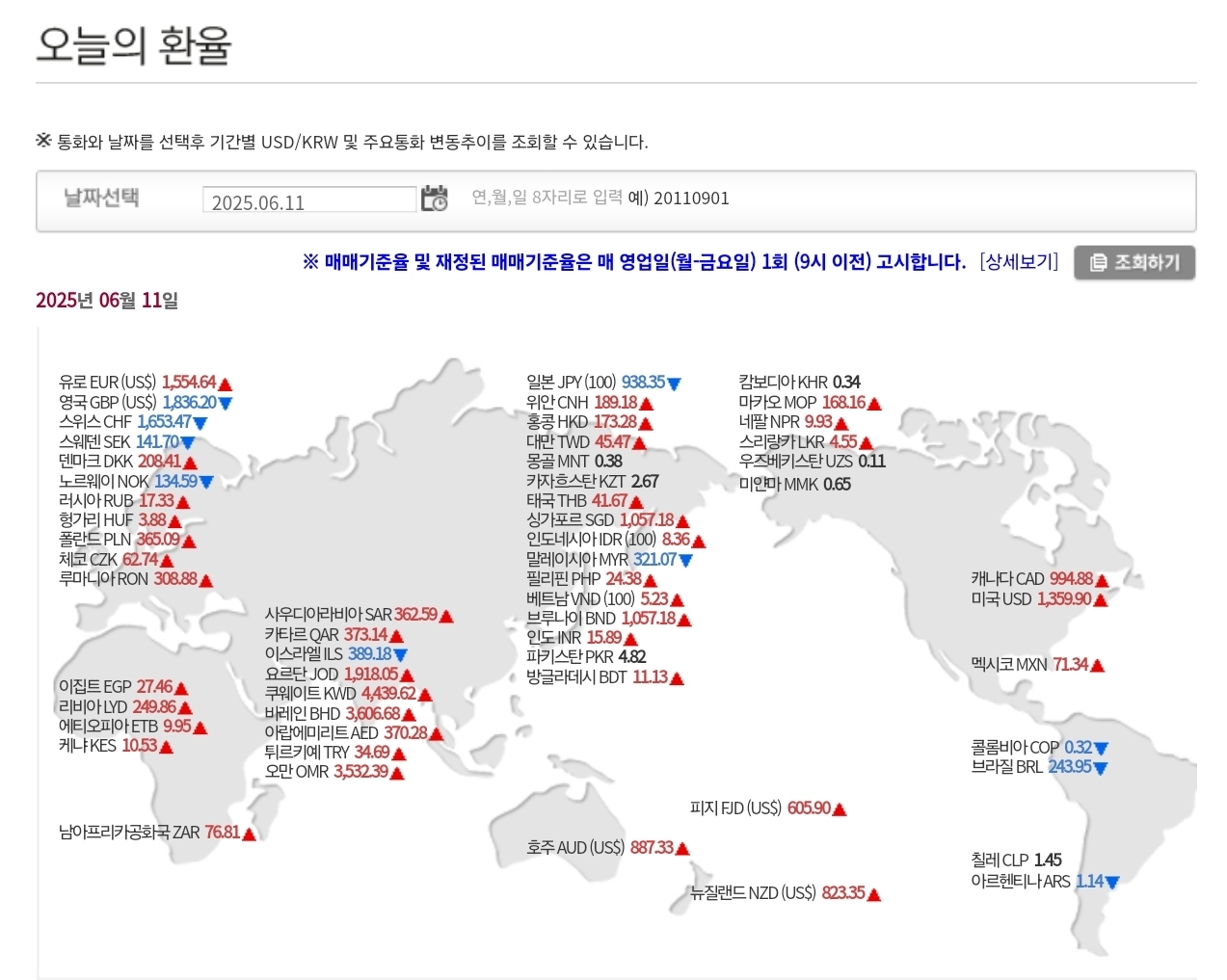Select 아랍에미리트 AED exchange rate

tap(354, 733)
